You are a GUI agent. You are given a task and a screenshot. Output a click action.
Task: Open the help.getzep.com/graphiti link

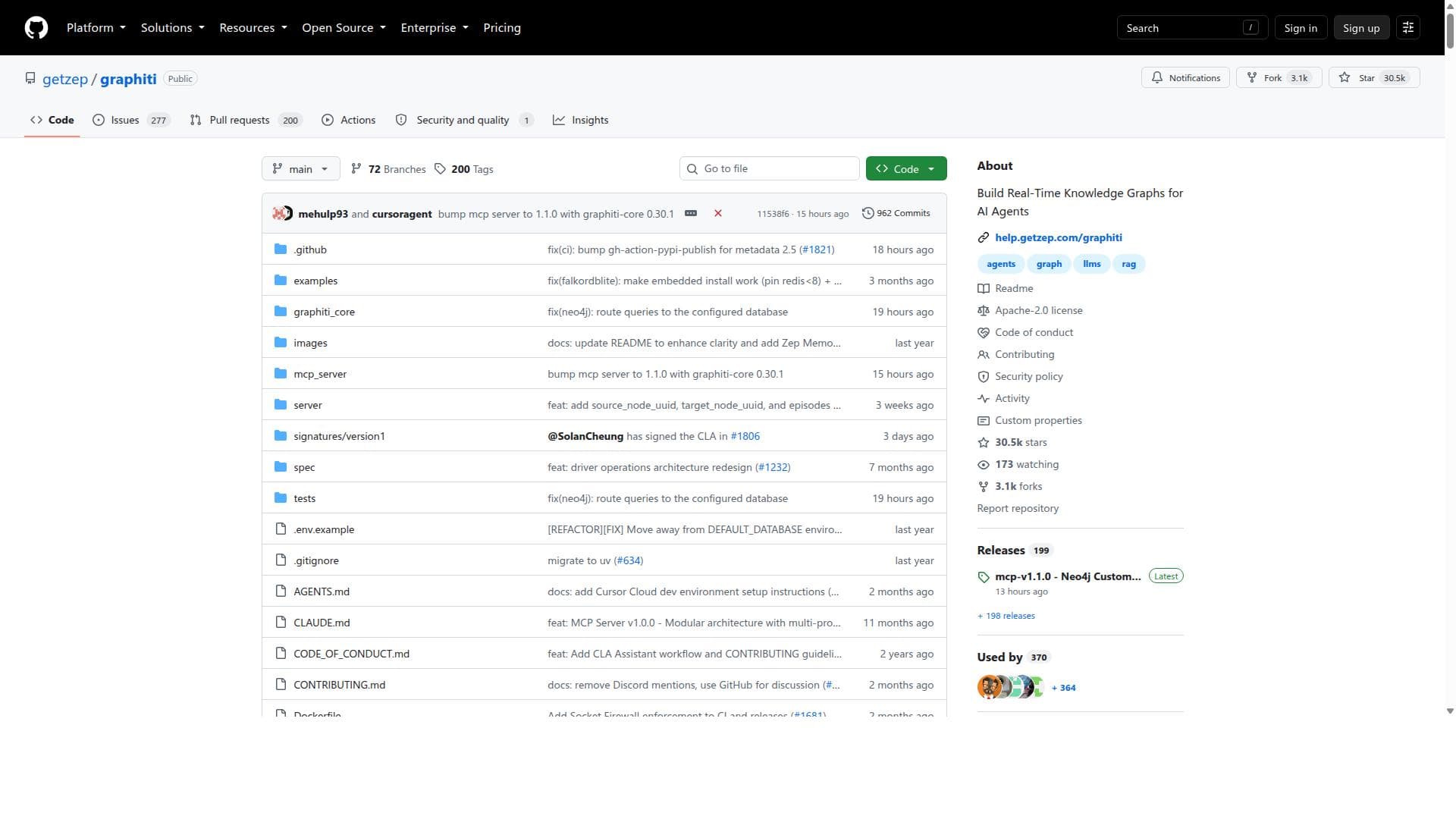click(x=1058, y=238)
